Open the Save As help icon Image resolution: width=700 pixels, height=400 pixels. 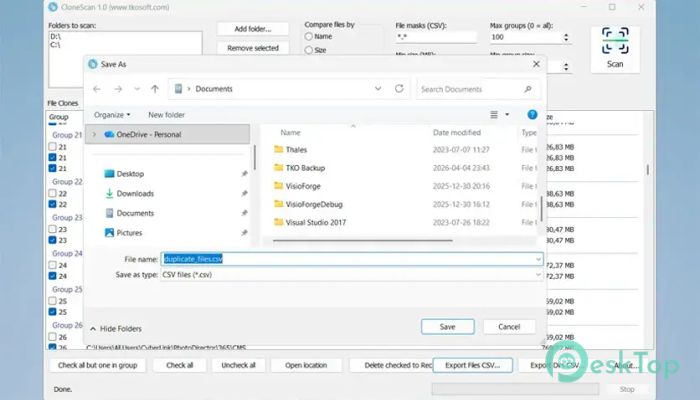click(532, 115)
